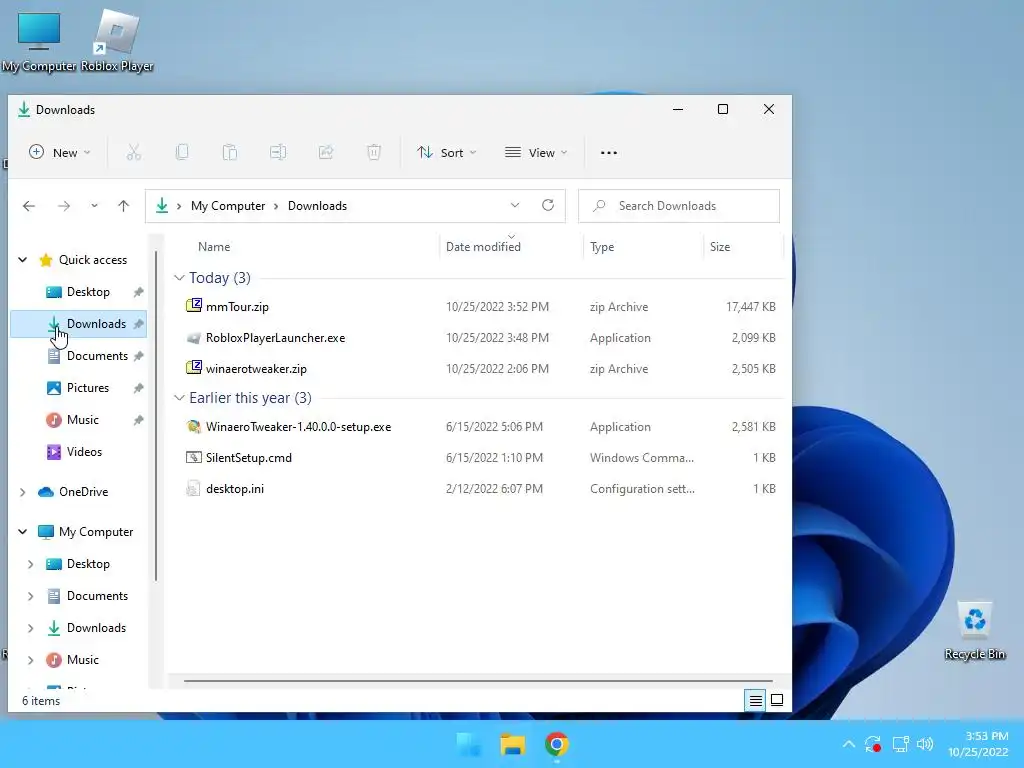Collapse My Computer tree node
The width and height of the screenshot is (1024, 768).
(22, 532)
